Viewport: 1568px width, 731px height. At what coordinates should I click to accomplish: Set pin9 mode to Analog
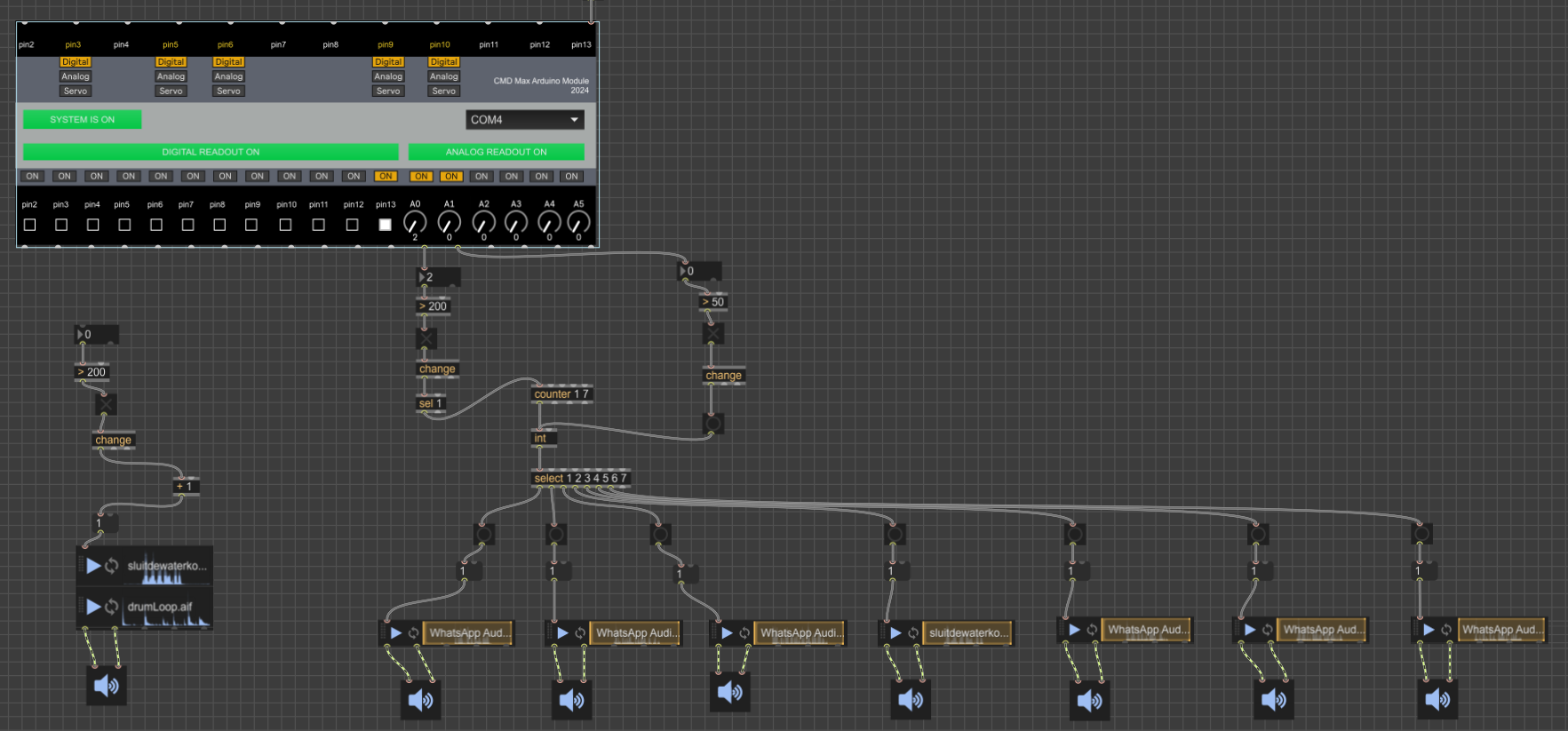coord(388,76)
